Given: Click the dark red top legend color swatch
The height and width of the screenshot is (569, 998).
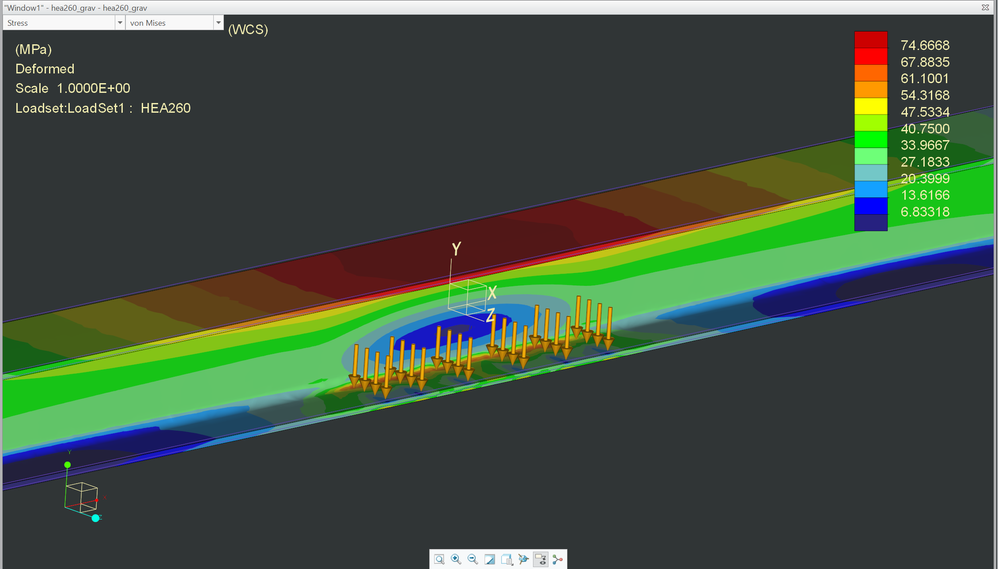Looking at the screenshot, I should point(870,39).
